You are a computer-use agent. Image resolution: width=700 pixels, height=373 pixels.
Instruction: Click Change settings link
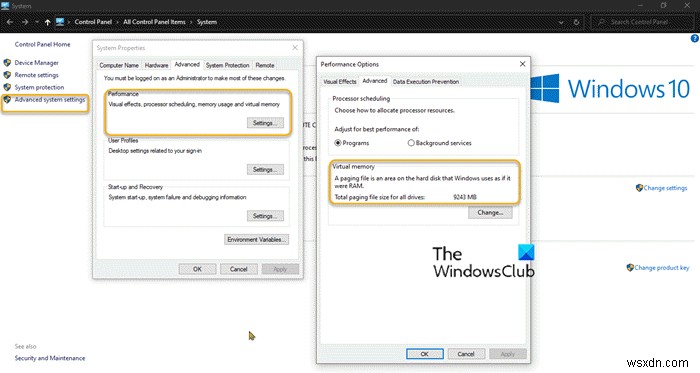665,188
